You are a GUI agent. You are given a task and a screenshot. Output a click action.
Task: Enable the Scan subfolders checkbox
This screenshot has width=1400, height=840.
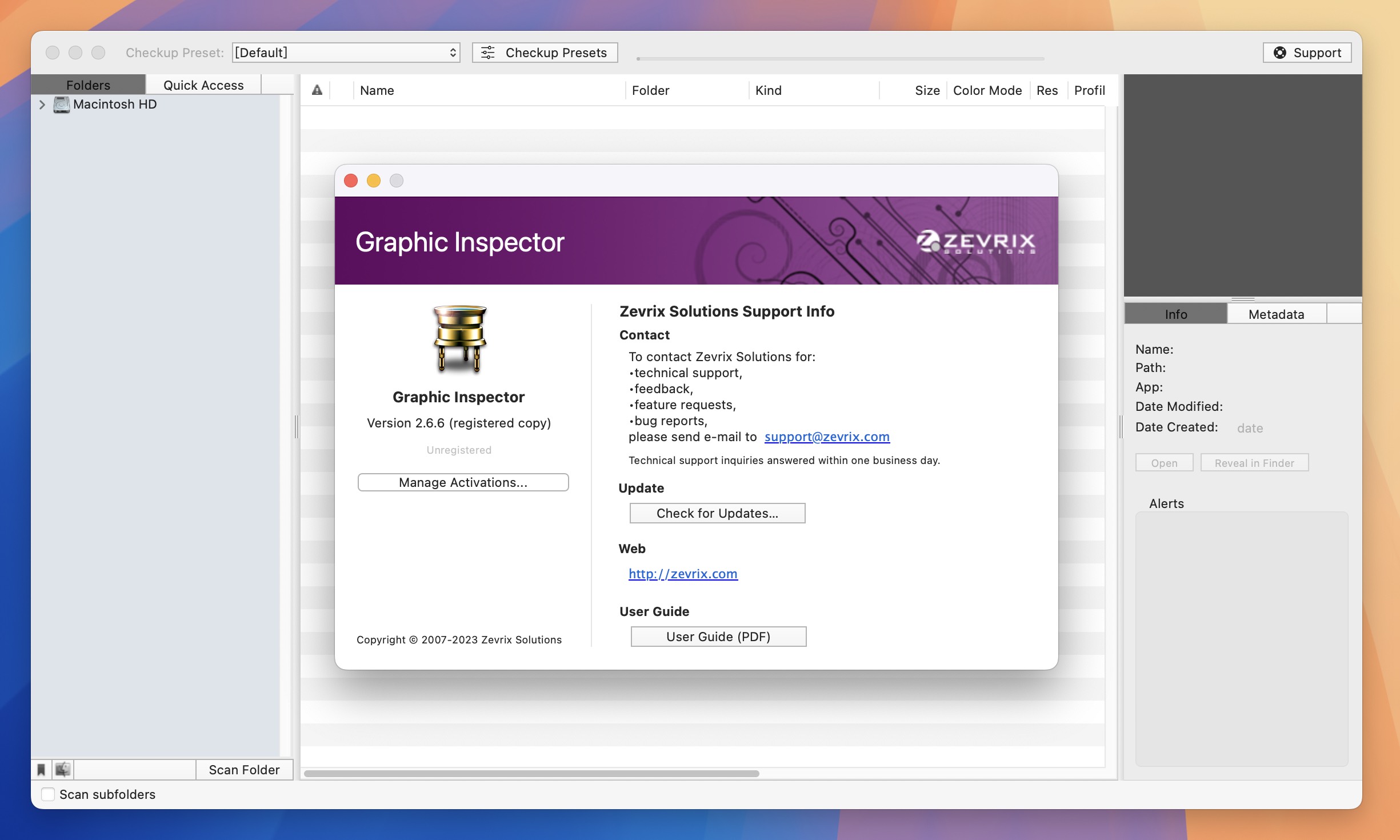coord(48,794)
